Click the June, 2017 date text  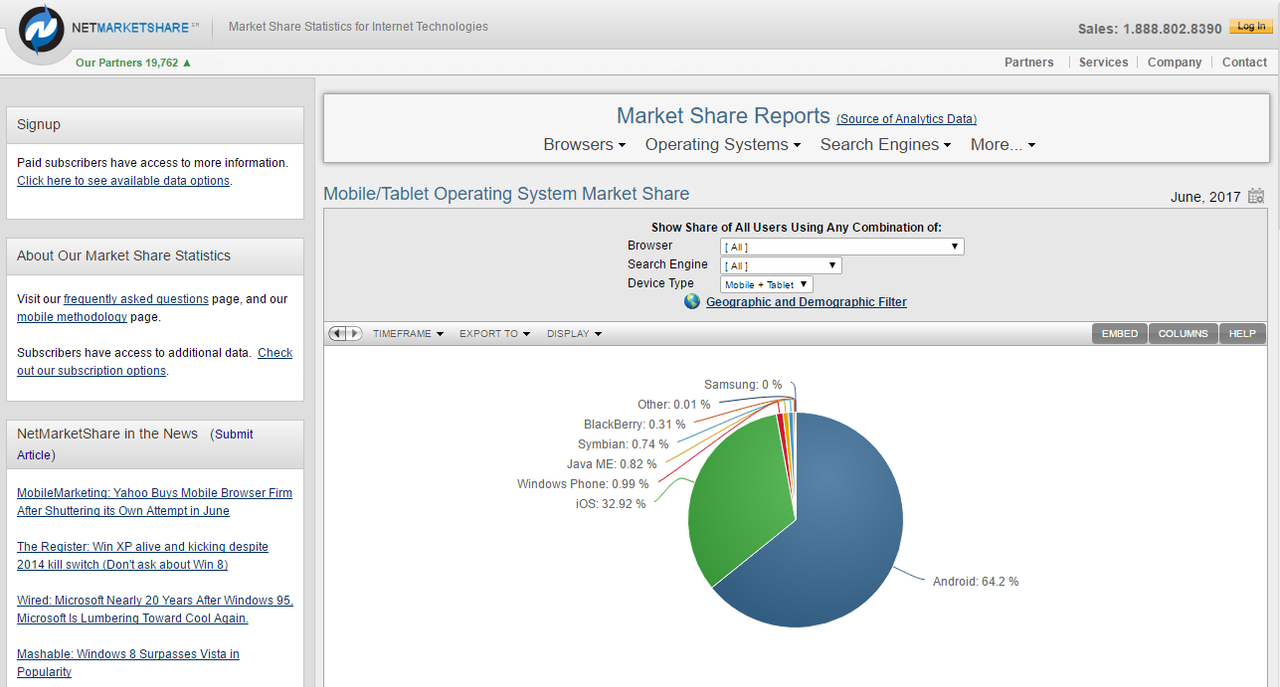click(1206, 197)
